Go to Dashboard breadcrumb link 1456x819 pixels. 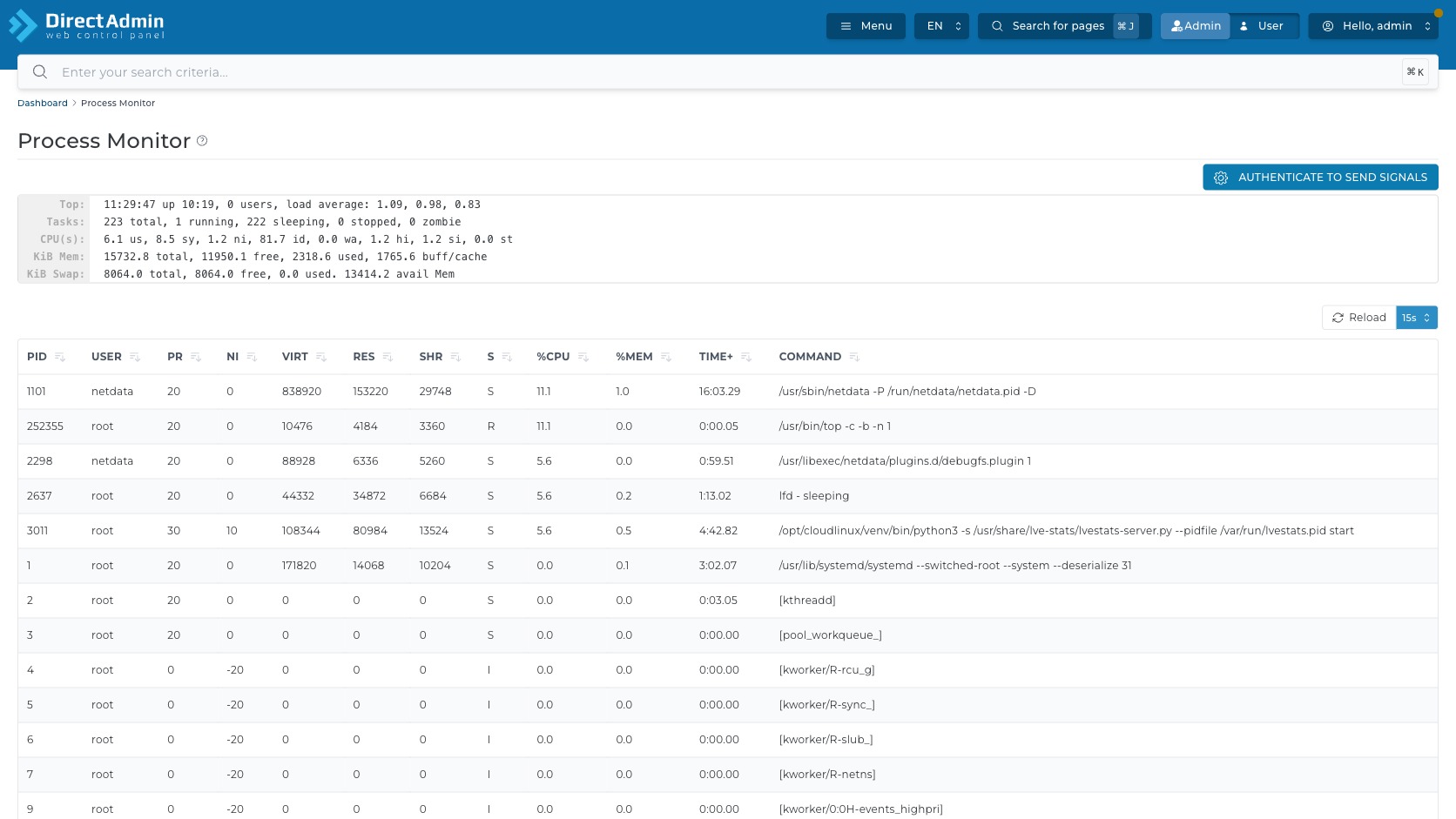43,103
